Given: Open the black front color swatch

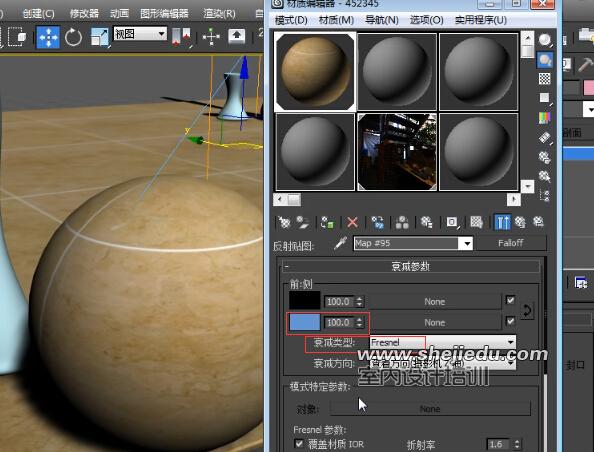Looking at the screenshot, I should [x=305, y=301].
